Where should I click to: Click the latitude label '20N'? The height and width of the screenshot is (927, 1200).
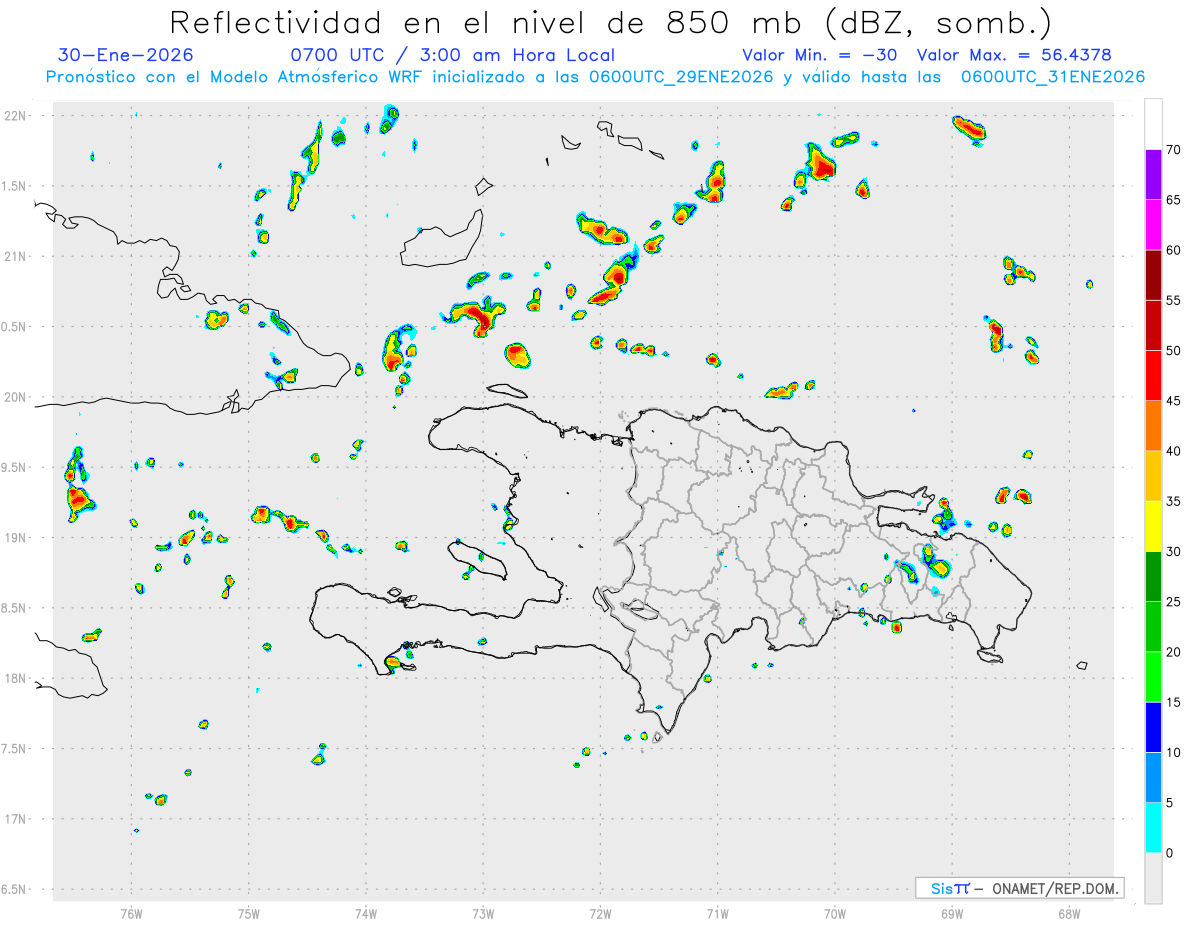point(17,397)
